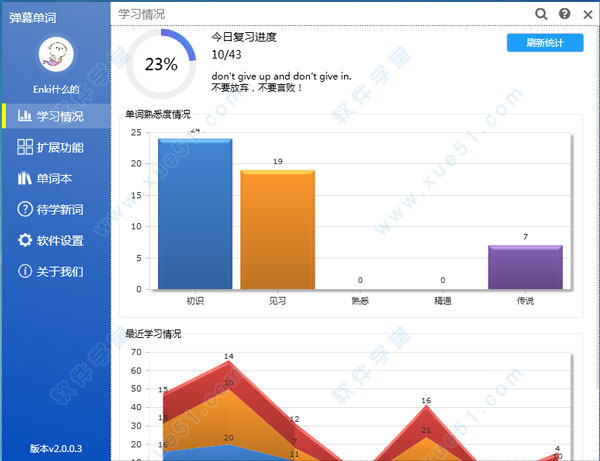Click the 弹幕单词 app title
This screenshot has width=600, height=461.
[x=33, y=18]
